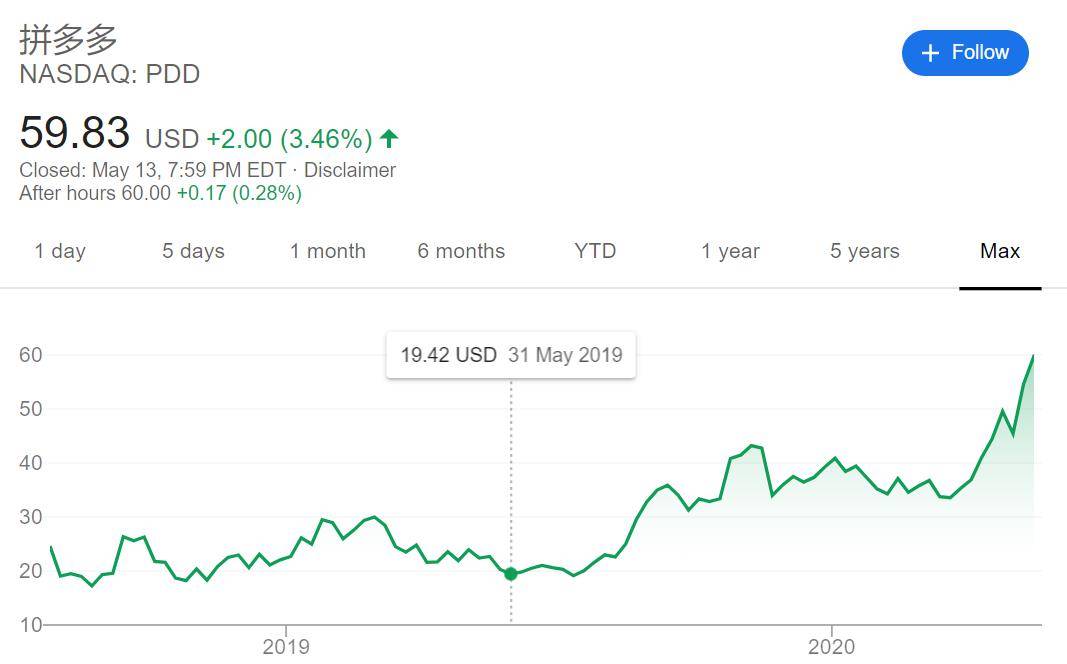Switch to the 6 months tab
This screenshot has width=1067, height=664.
461,251
